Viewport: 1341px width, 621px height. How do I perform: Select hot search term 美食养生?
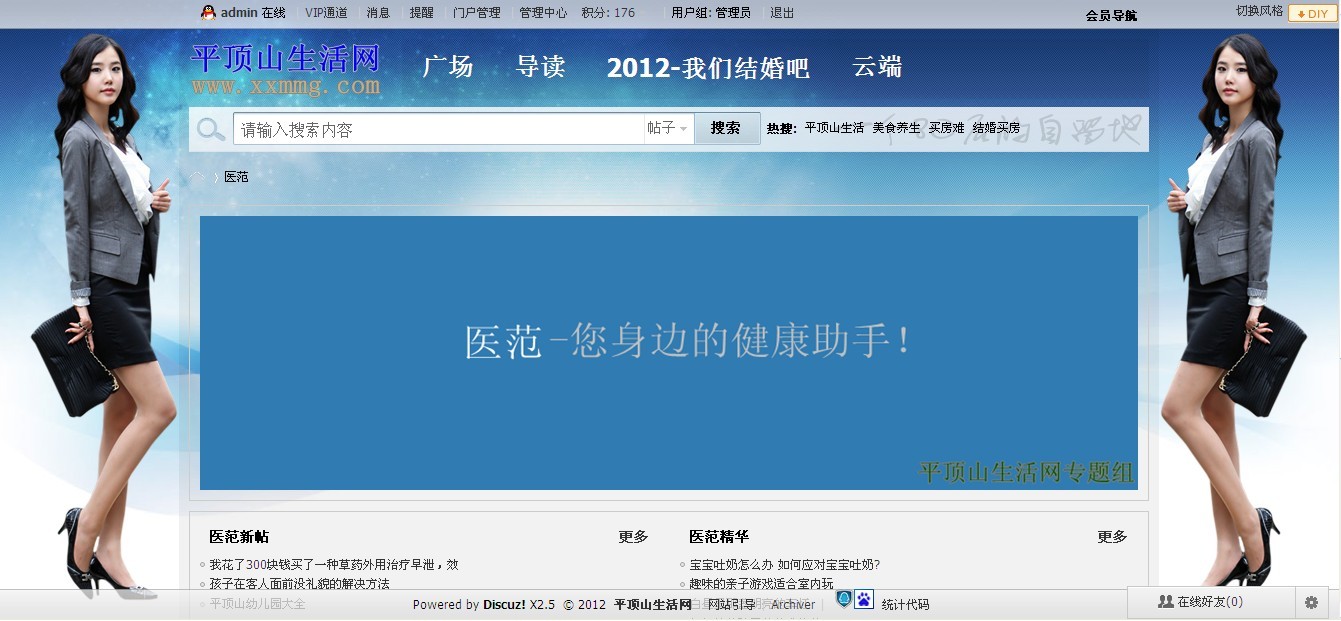896,128
